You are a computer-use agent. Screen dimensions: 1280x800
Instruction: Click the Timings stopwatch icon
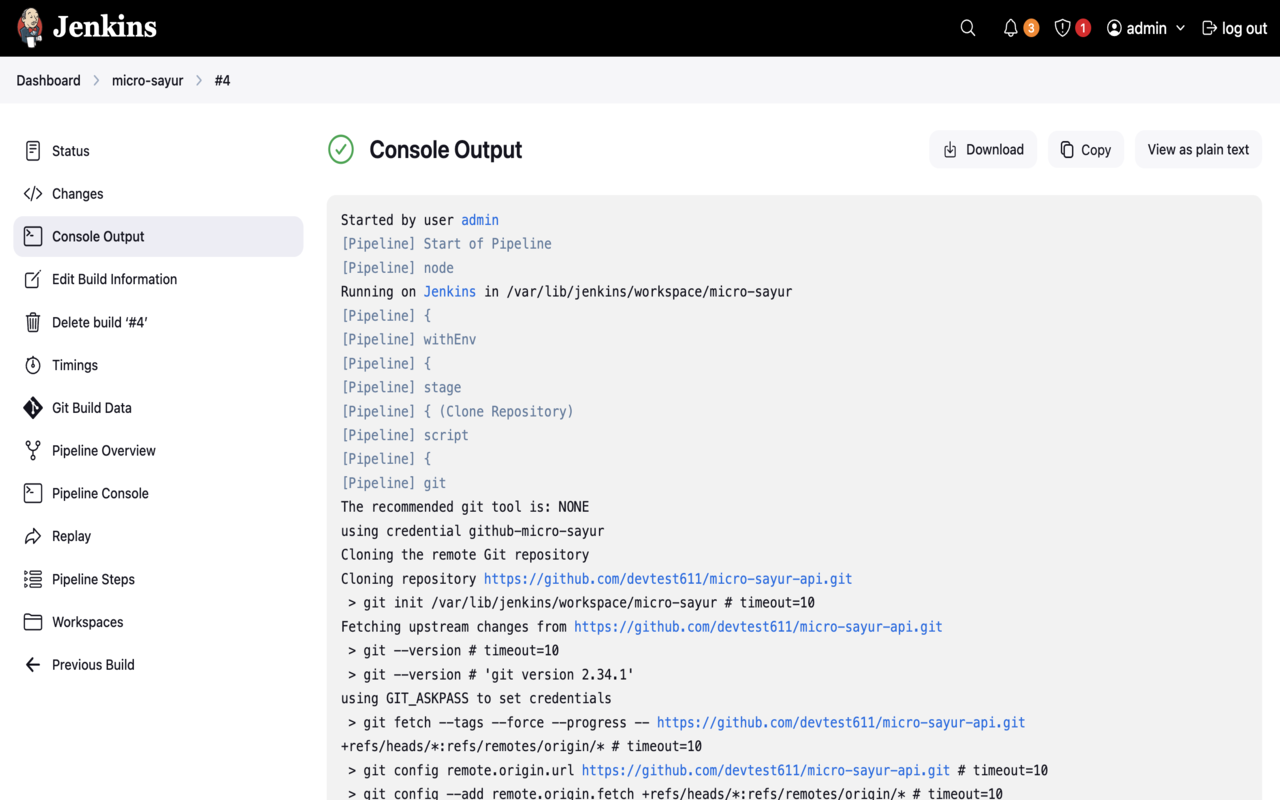coord(33,365)
